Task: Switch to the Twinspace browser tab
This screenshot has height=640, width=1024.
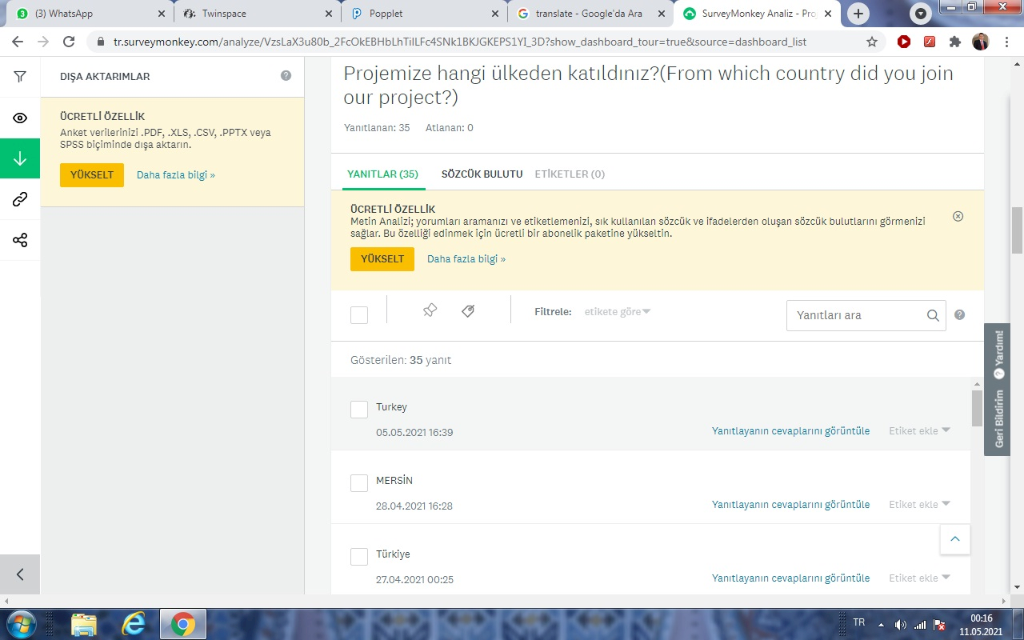Action: (x=258, y=14)
